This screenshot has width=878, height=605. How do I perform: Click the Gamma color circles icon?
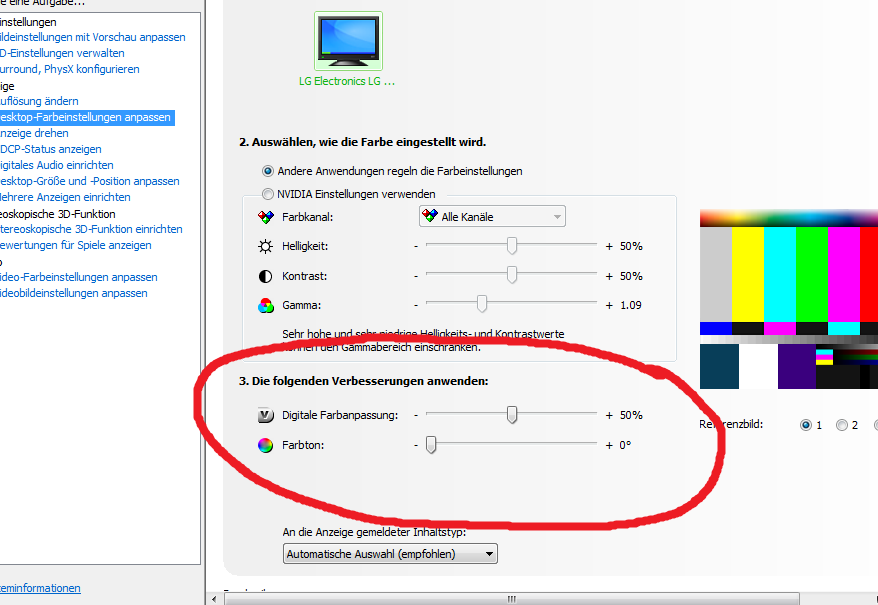[x=265, y=305]
